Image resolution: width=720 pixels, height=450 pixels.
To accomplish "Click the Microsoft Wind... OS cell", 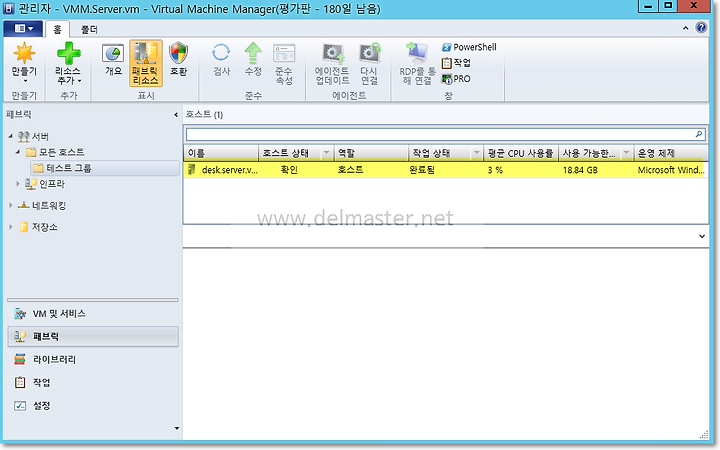I will [x=671, y=170].
